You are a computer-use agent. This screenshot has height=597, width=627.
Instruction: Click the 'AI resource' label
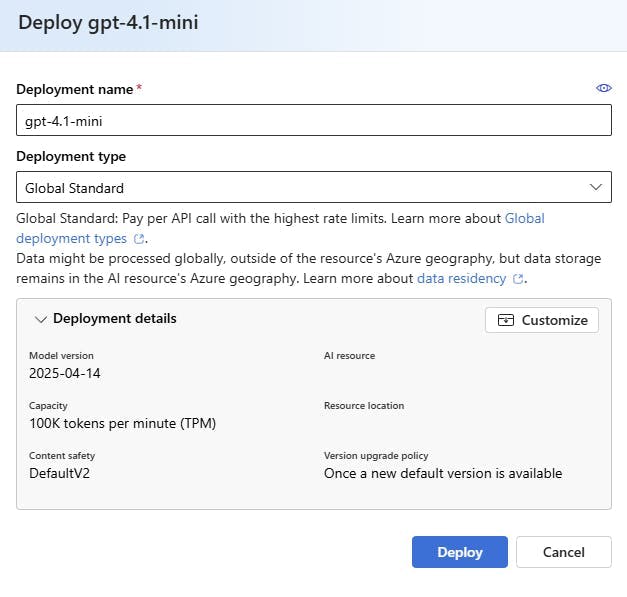349,355
